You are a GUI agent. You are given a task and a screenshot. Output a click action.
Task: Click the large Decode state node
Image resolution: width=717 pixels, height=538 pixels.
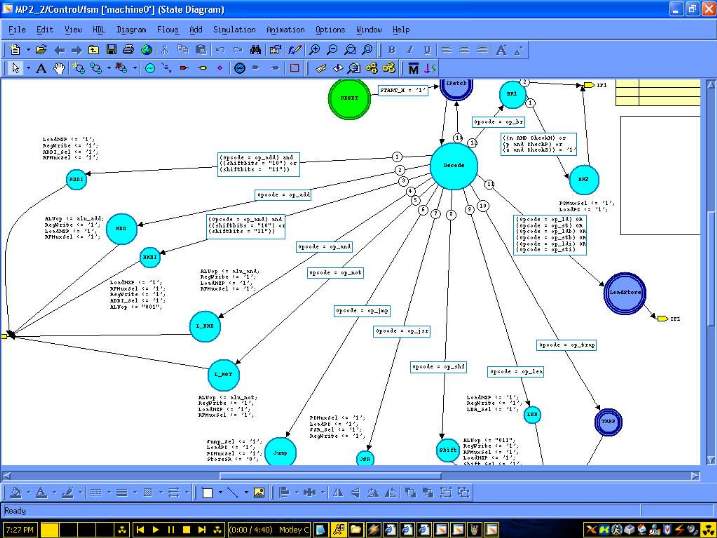point(454,165)
